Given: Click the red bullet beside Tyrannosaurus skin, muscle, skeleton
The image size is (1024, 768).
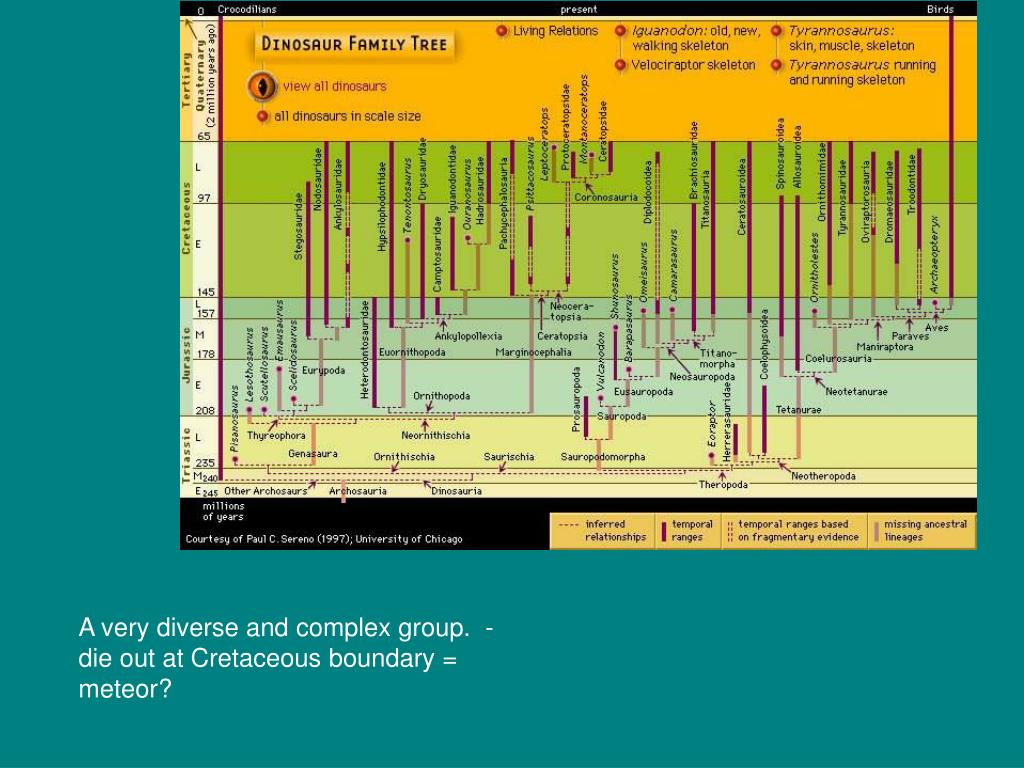Looking at the screenshot, I should tap(776, 31).
